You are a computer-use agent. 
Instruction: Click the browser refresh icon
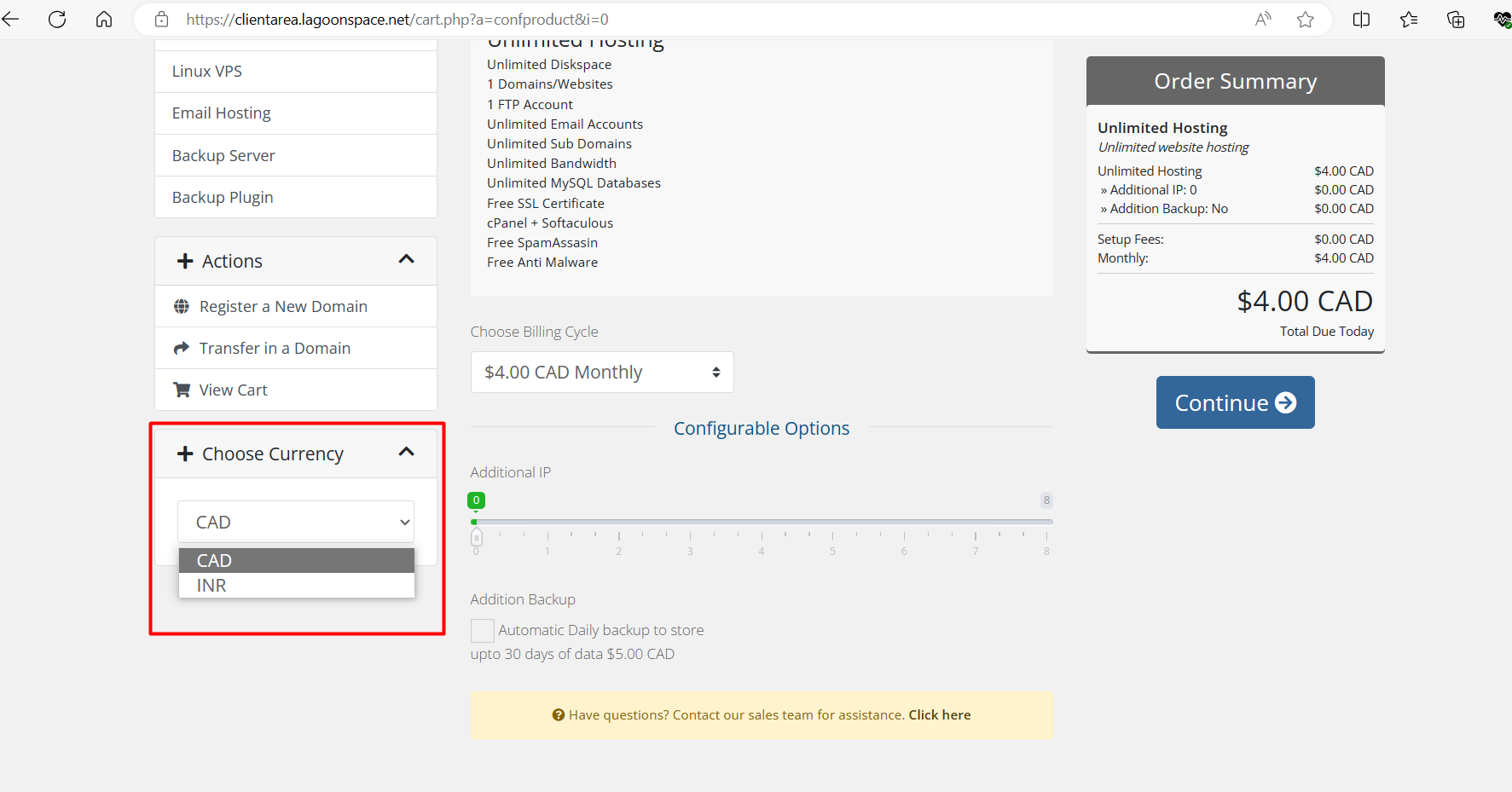tap(57, 20)
